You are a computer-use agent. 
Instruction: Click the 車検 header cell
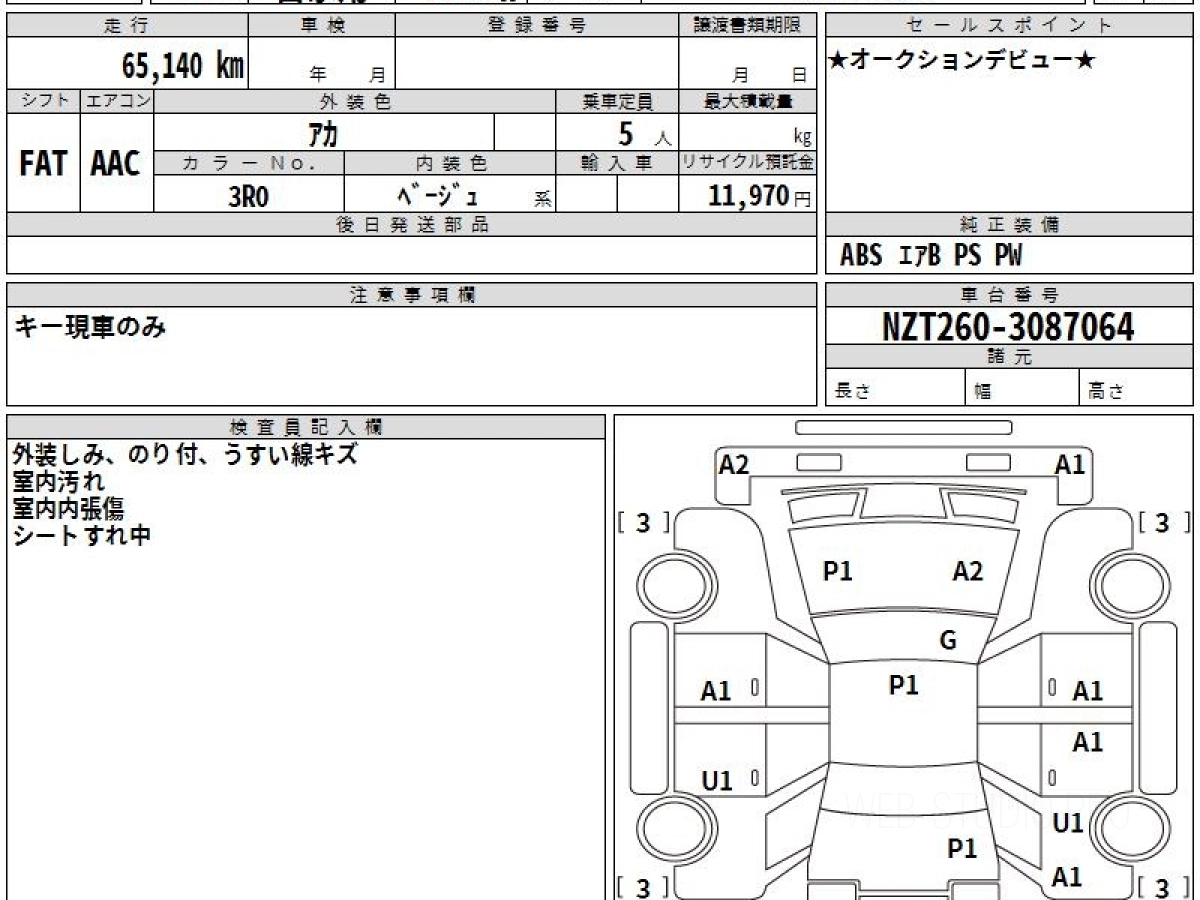tap(321, 26)
